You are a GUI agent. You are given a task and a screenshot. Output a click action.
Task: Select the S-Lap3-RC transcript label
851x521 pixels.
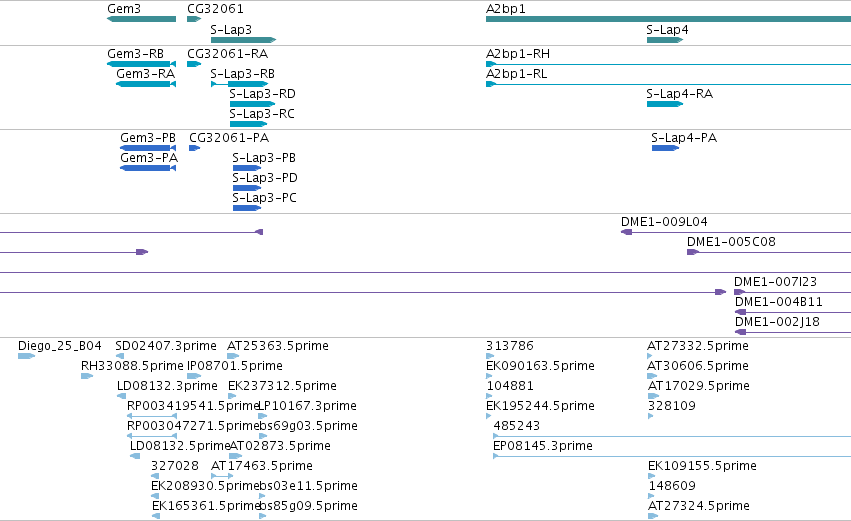pos(262,114)
